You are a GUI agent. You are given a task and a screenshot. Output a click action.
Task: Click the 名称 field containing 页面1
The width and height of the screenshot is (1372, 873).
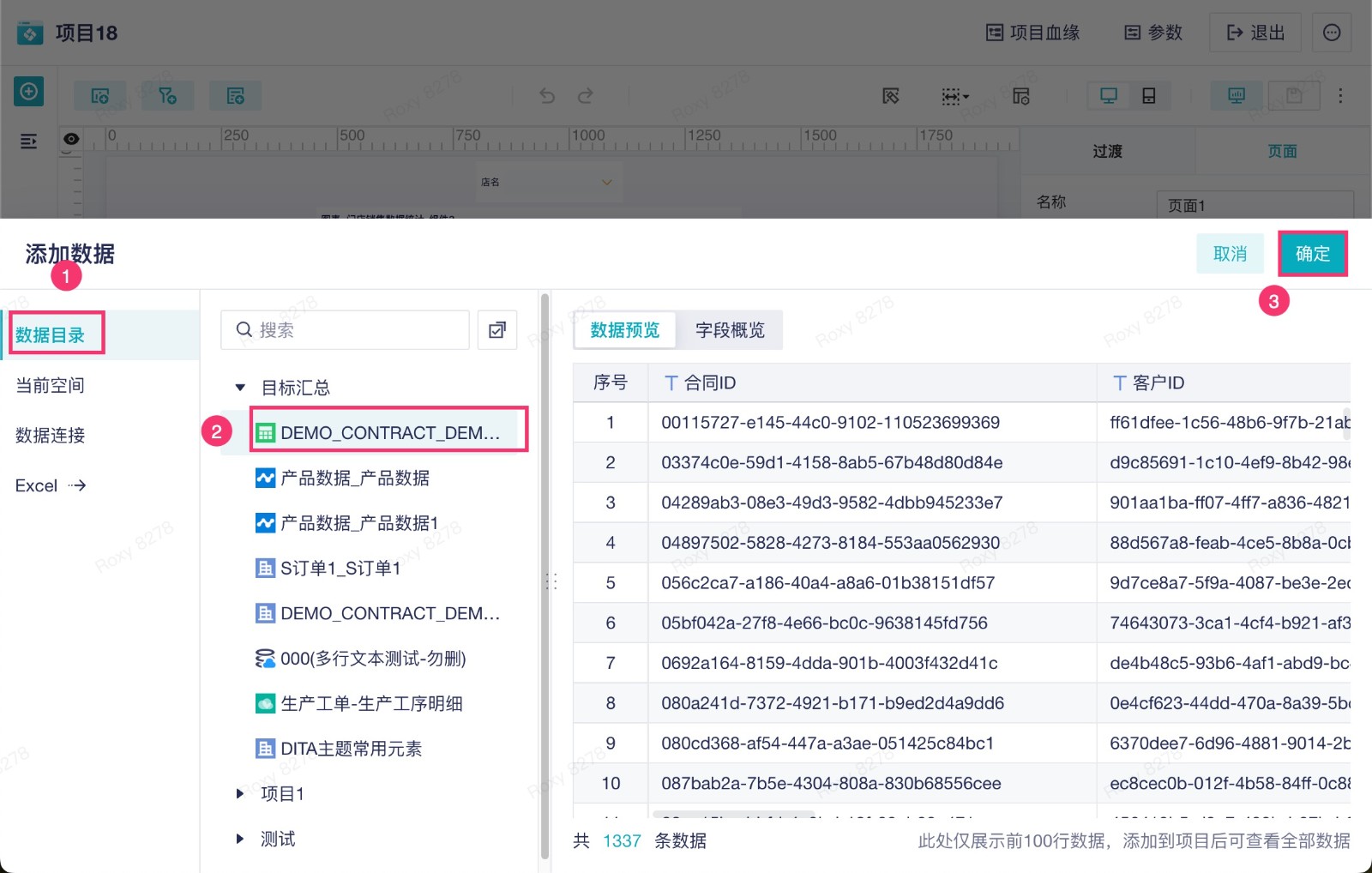coord(1255,205)
